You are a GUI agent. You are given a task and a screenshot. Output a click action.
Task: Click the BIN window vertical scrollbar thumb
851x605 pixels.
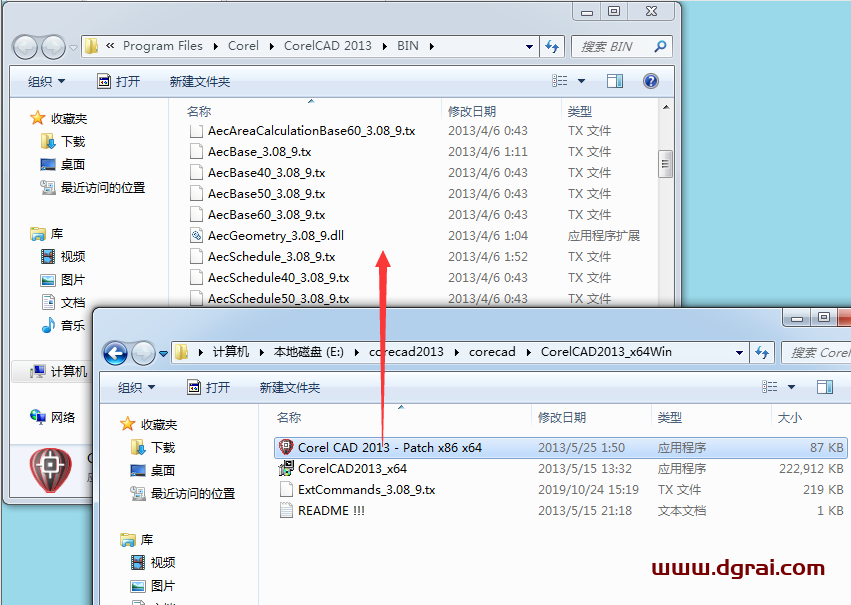point(665,164)
